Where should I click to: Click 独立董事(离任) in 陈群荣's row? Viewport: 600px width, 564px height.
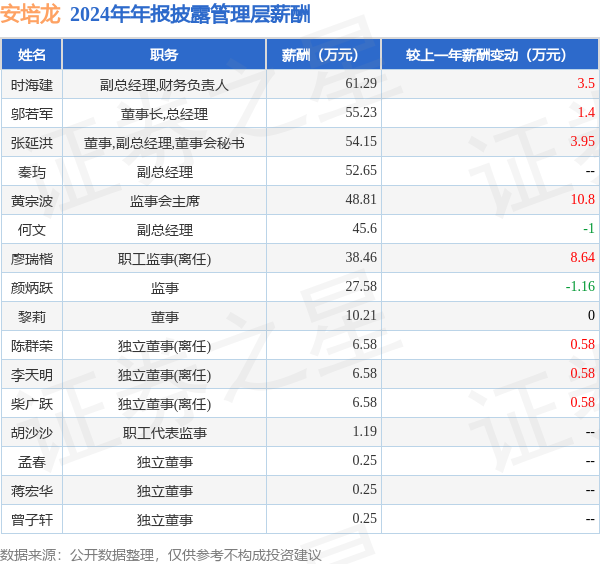164,346
